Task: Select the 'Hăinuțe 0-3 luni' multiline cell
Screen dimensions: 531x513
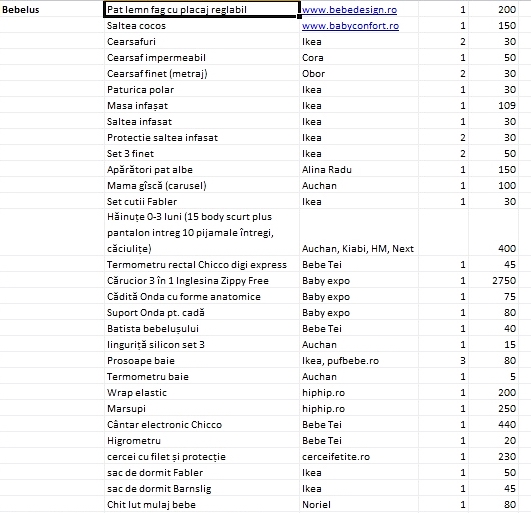Action: [202, 233]
